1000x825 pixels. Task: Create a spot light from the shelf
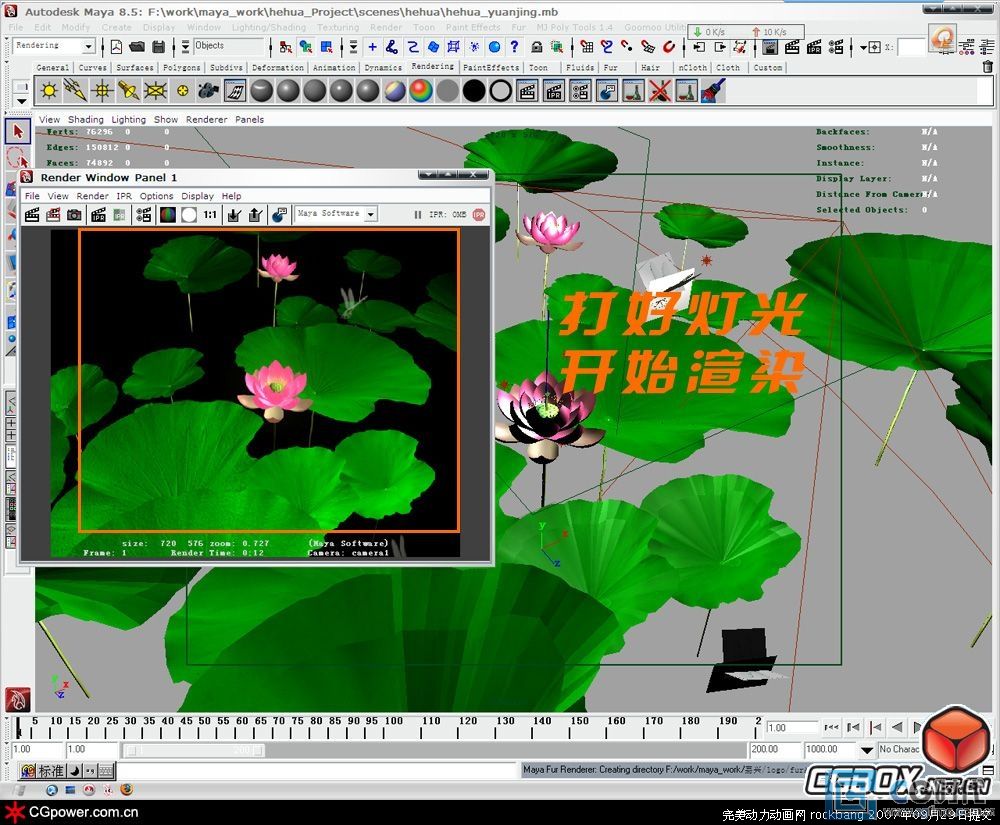(129, 91)
